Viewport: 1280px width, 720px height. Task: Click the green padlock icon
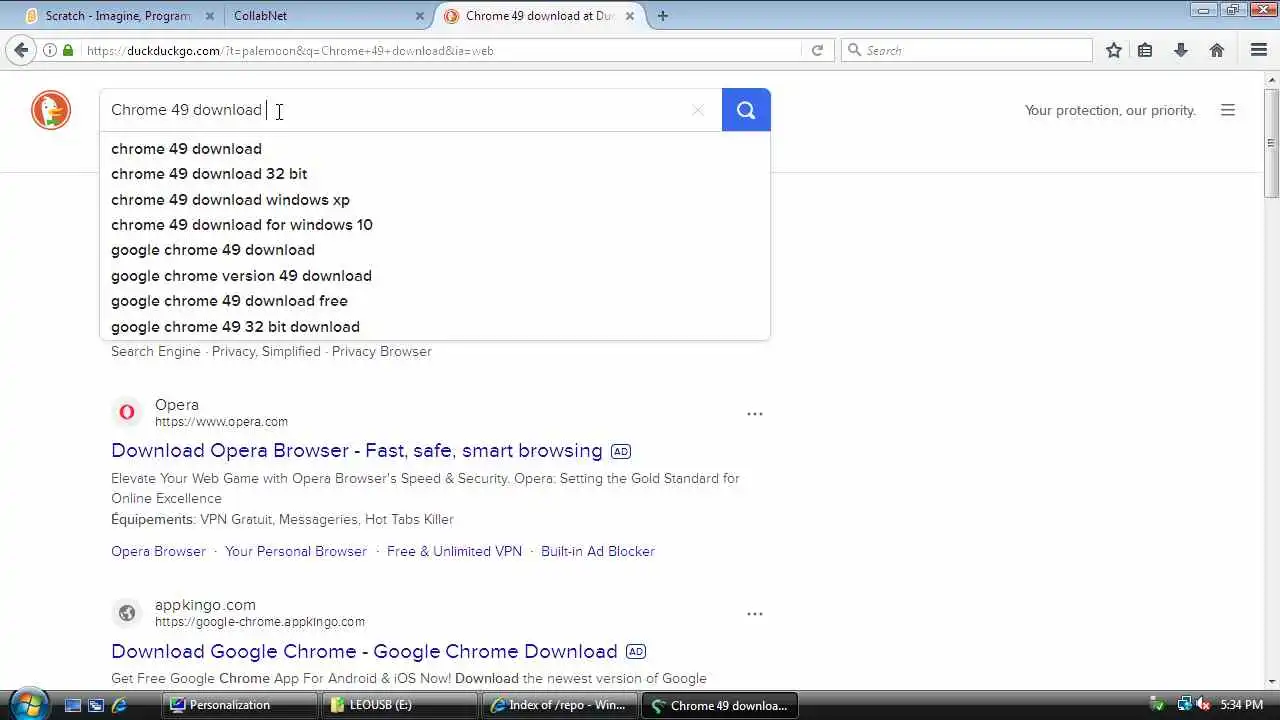pyautogui.click(x=68, y=50)
